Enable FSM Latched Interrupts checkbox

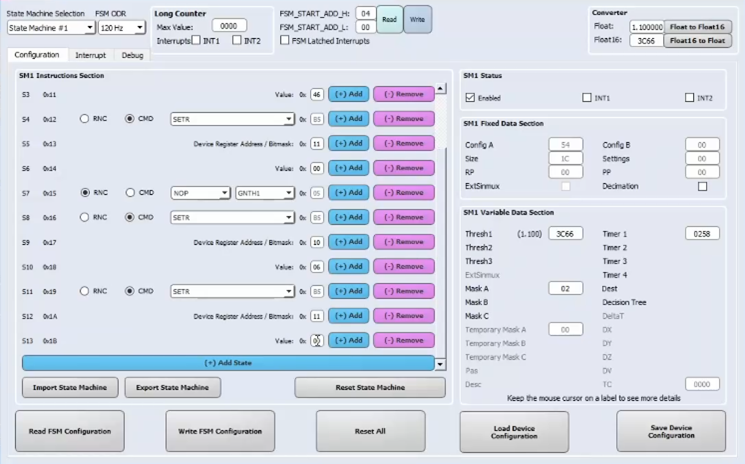(284, 41)
